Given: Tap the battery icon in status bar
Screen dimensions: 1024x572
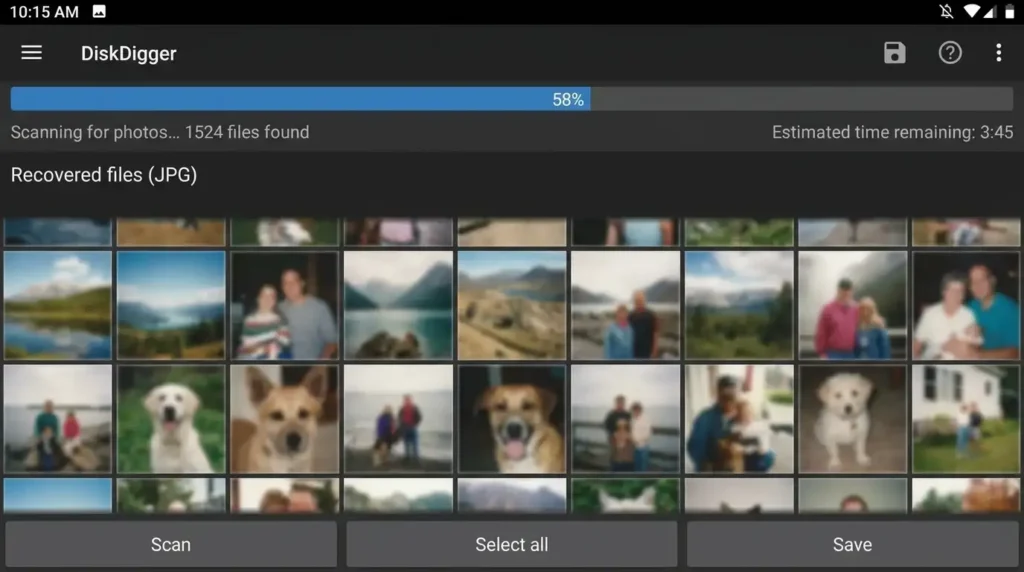Looking at the screenshot, I should click(x=1009, y=11).
